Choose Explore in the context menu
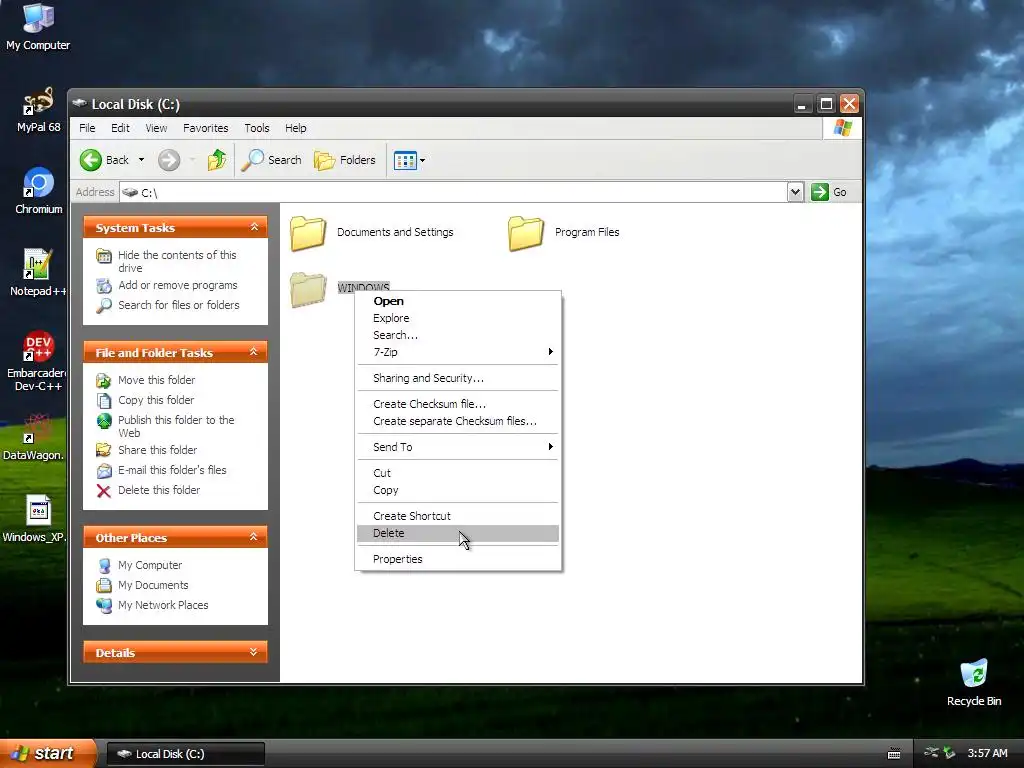This screenshot has width=1024, height=768. pos(458,318)
